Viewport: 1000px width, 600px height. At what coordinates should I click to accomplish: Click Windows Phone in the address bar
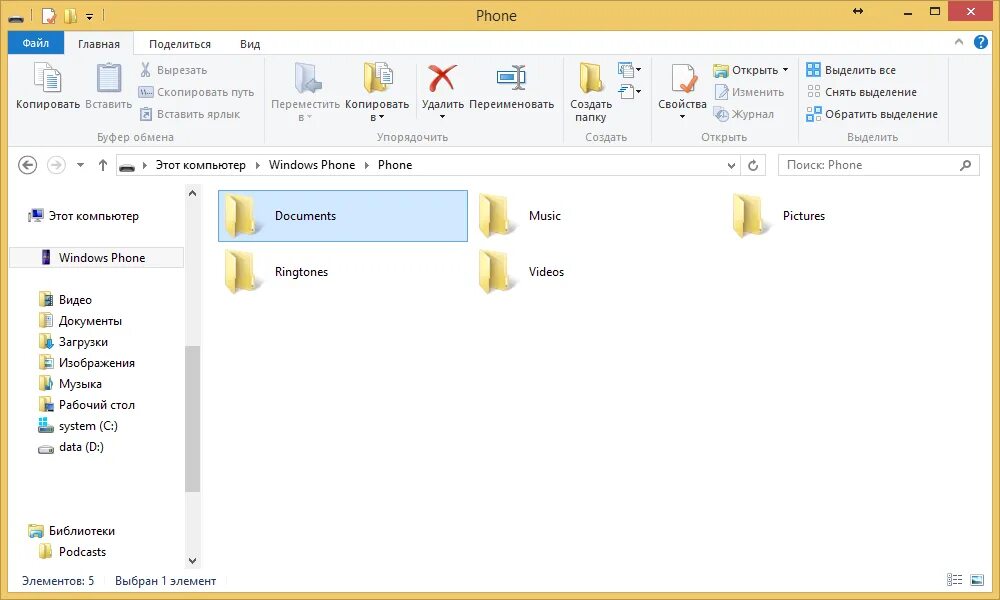[312, 165]
